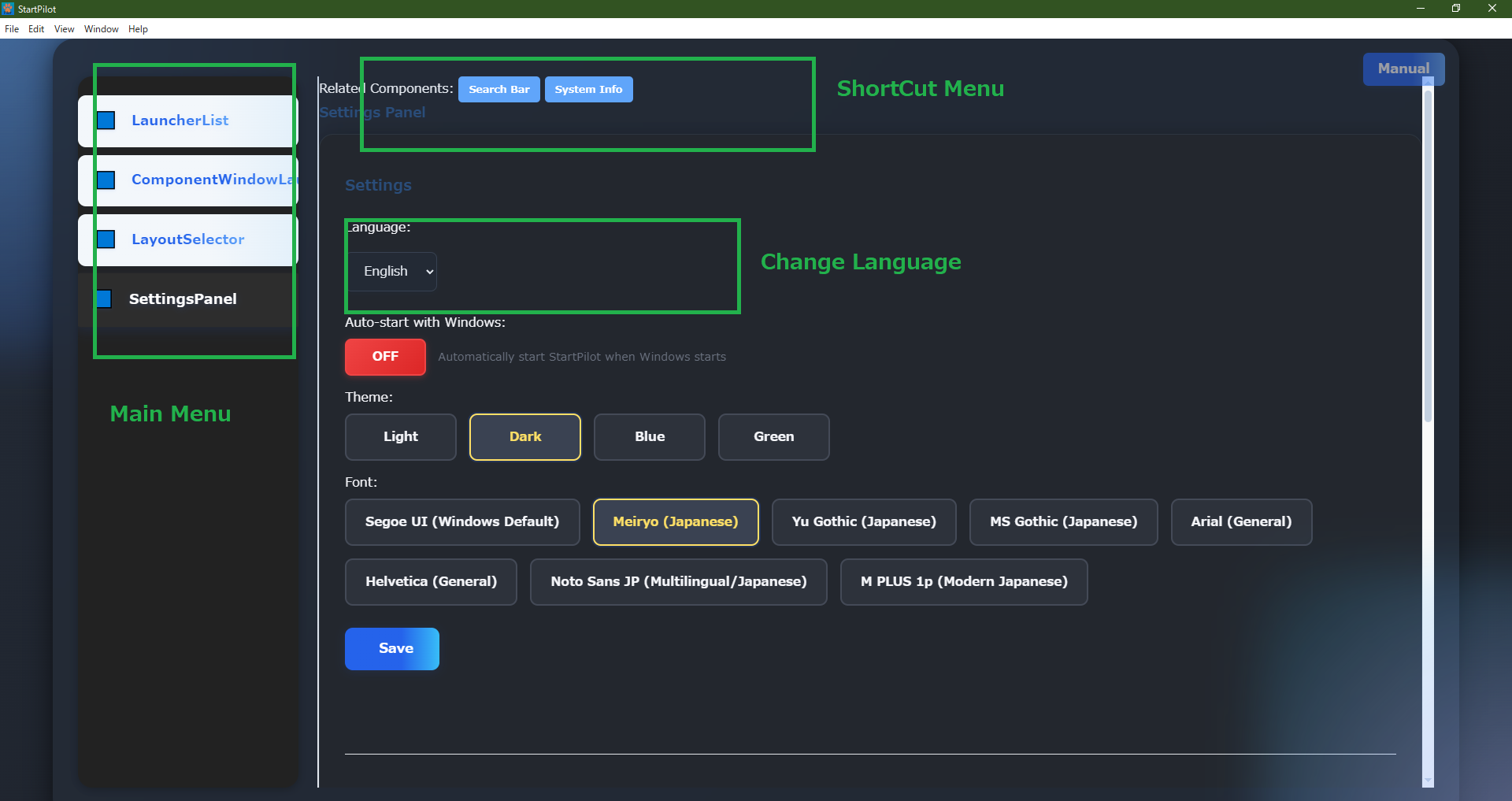This screenshot has height=801, width=1512.
Task: Click the scroll down arrow of settings scrollbar
Action: coord(1428,781)
